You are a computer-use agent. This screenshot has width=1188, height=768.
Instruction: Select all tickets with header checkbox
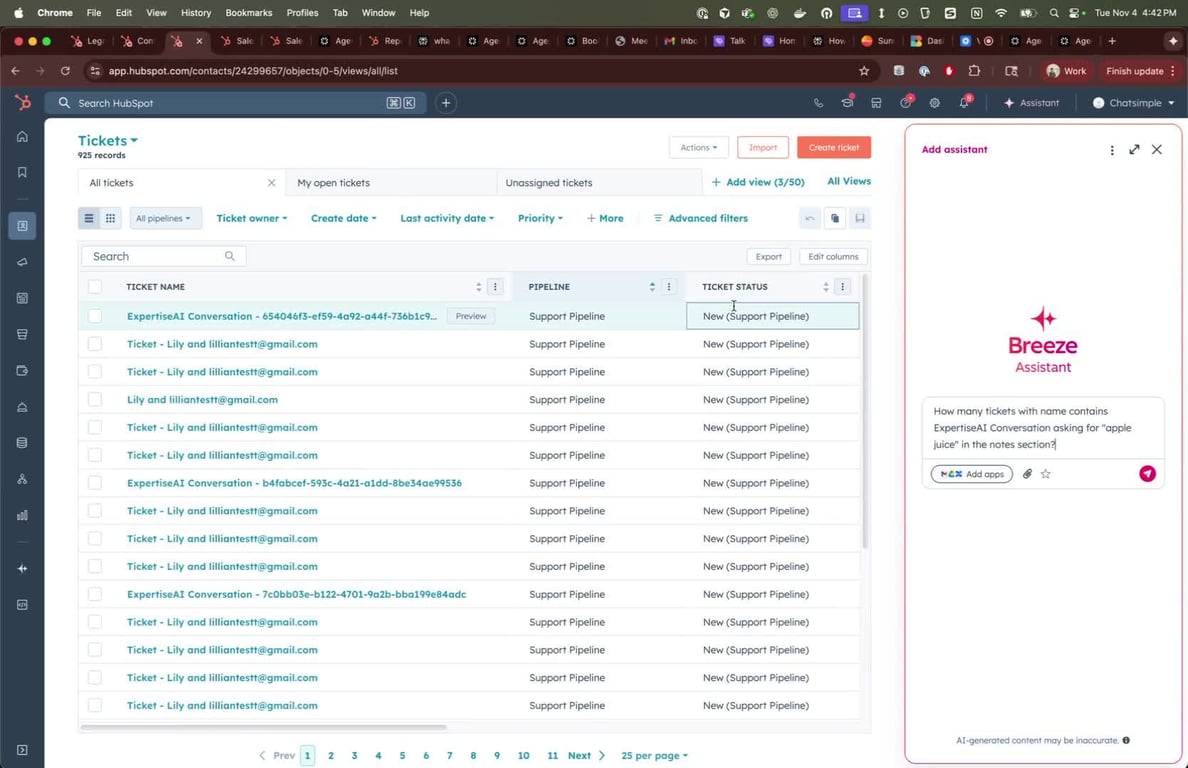coord(95,287)
